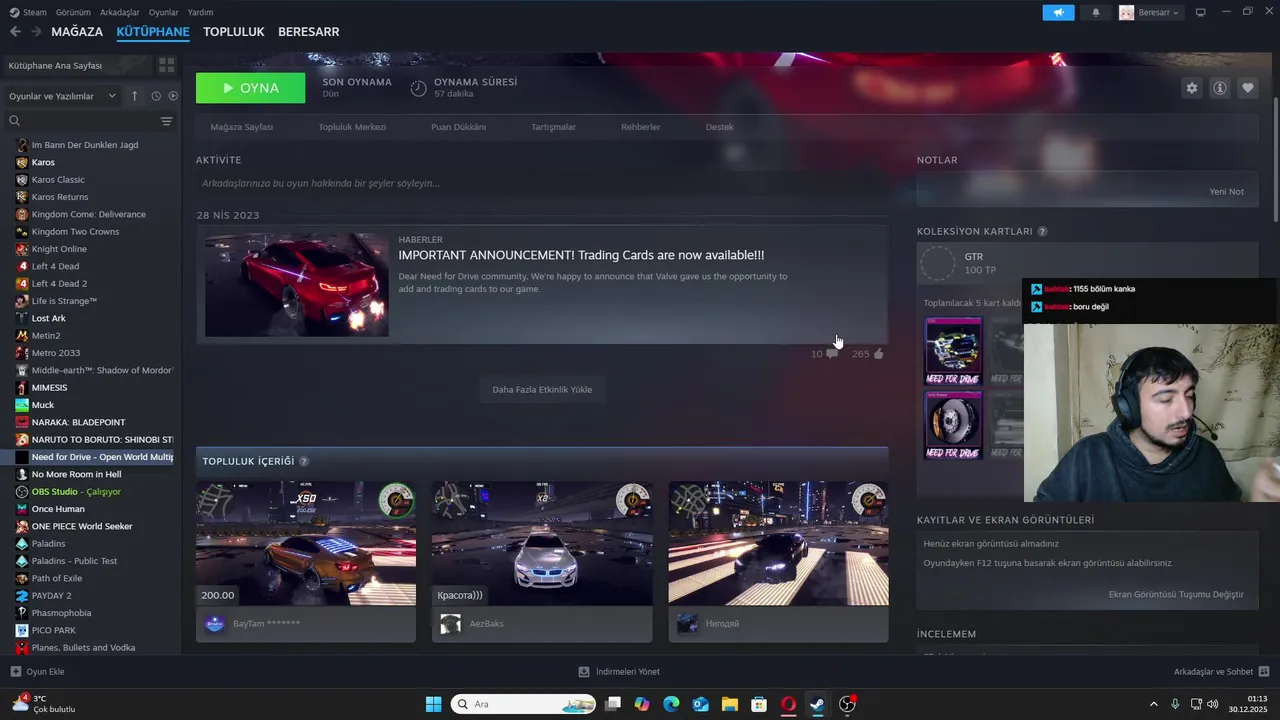Screen dimensions: 1280x720
Task: Click Ekran Görüntüsü Tuşunu Değiştir button
Action: point(1176,594)
